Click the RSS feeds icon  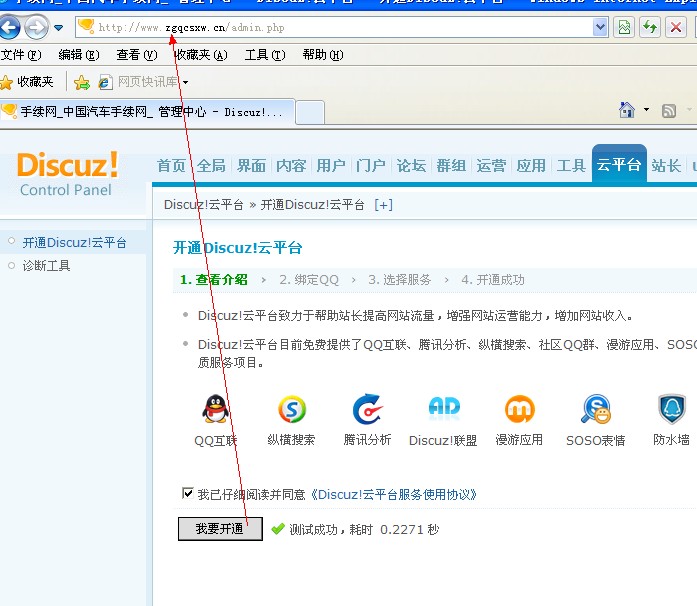669,111
